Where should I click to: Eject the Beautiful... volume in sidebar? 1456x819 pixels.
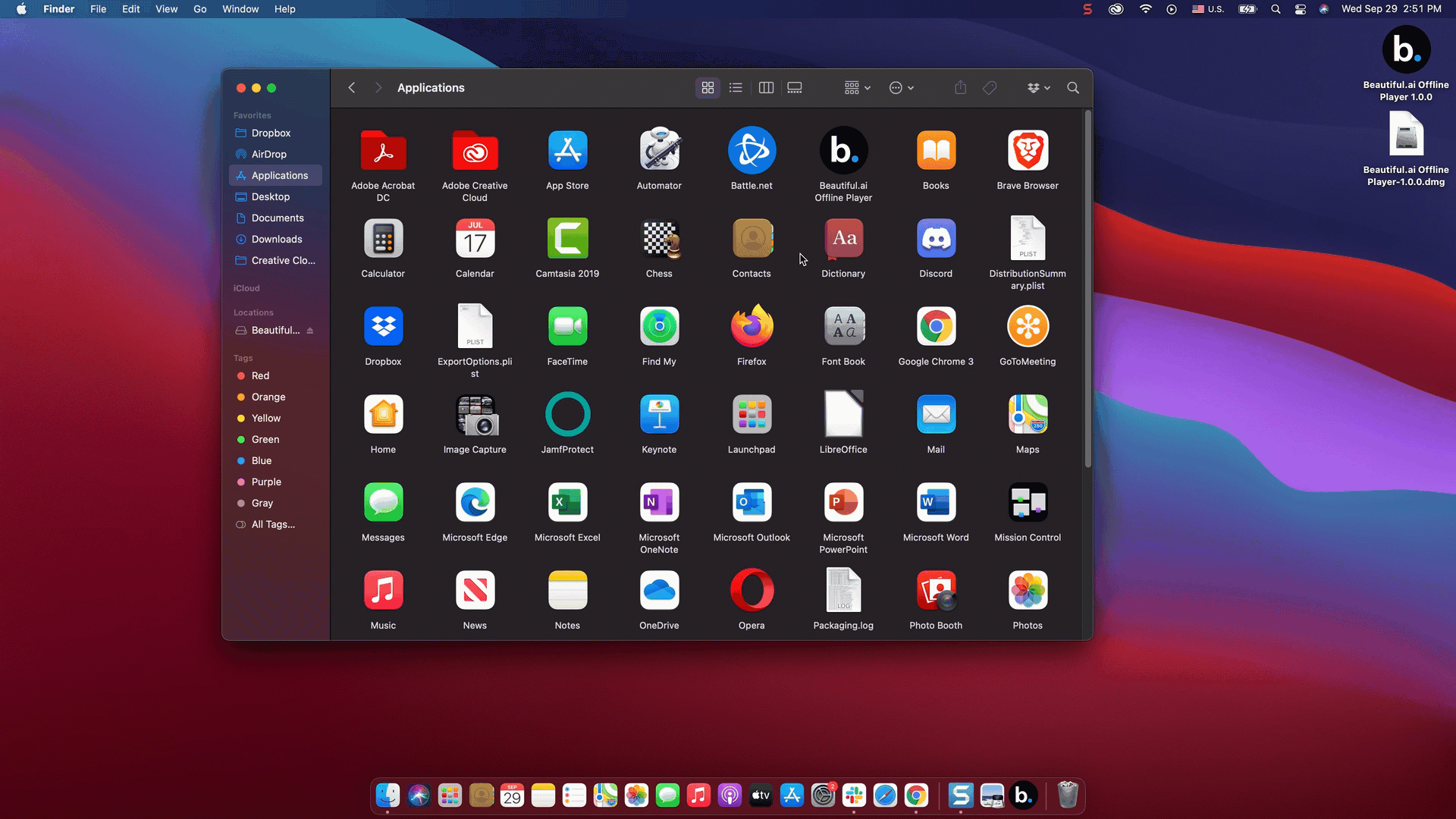pyautogui.click(x=310, y=331)
